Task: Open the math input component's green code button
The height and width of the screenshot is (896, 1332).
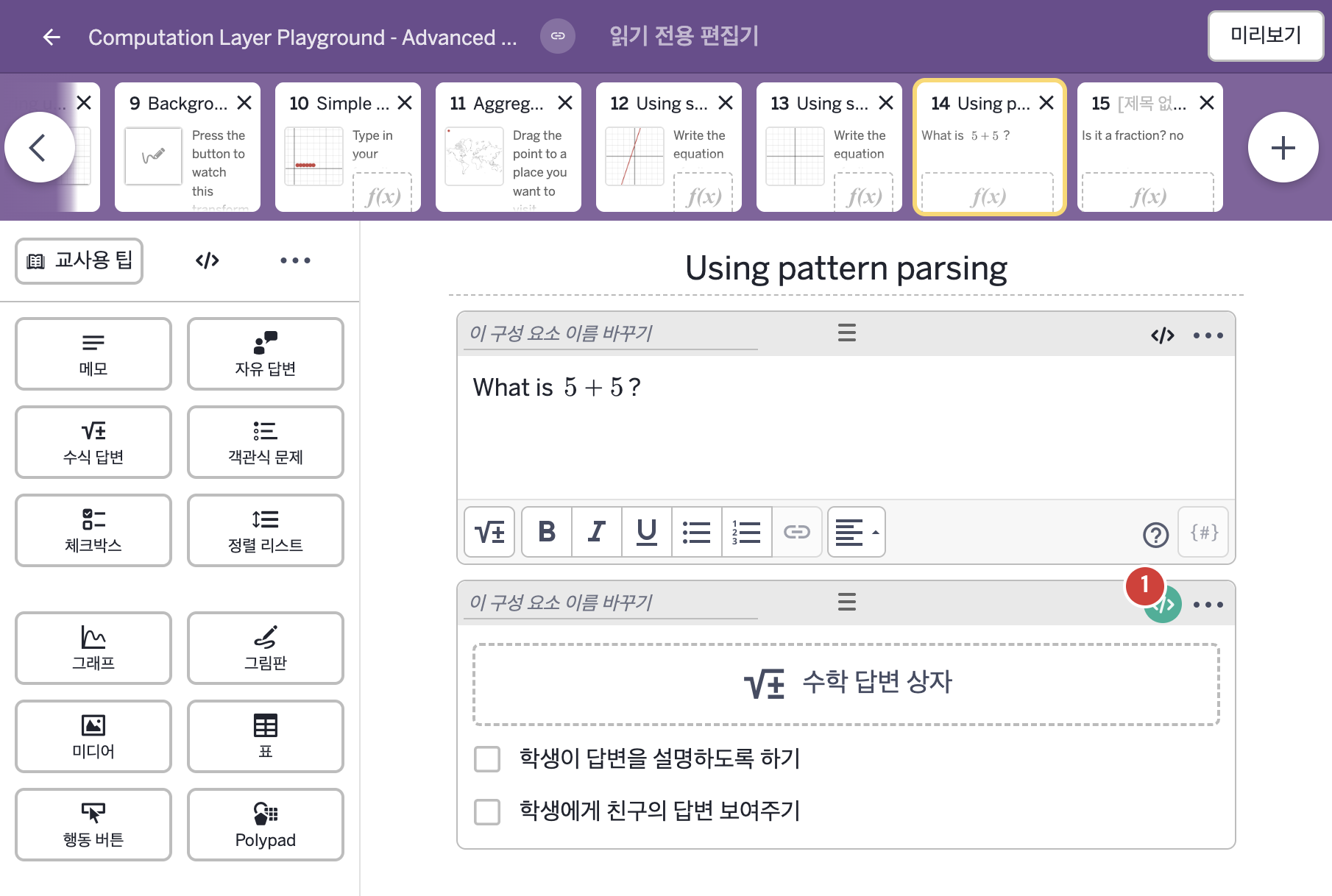Action: point(1163,605)
